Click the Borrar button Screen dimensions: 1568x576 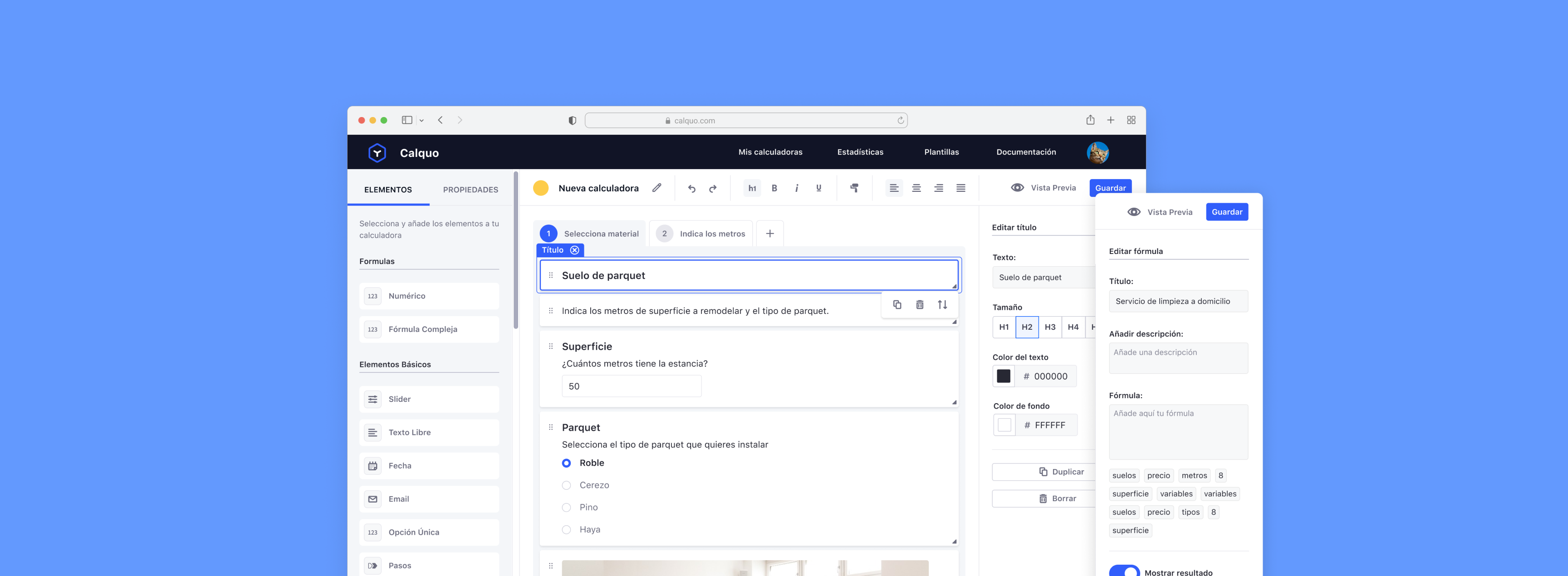click(1044, 499)
